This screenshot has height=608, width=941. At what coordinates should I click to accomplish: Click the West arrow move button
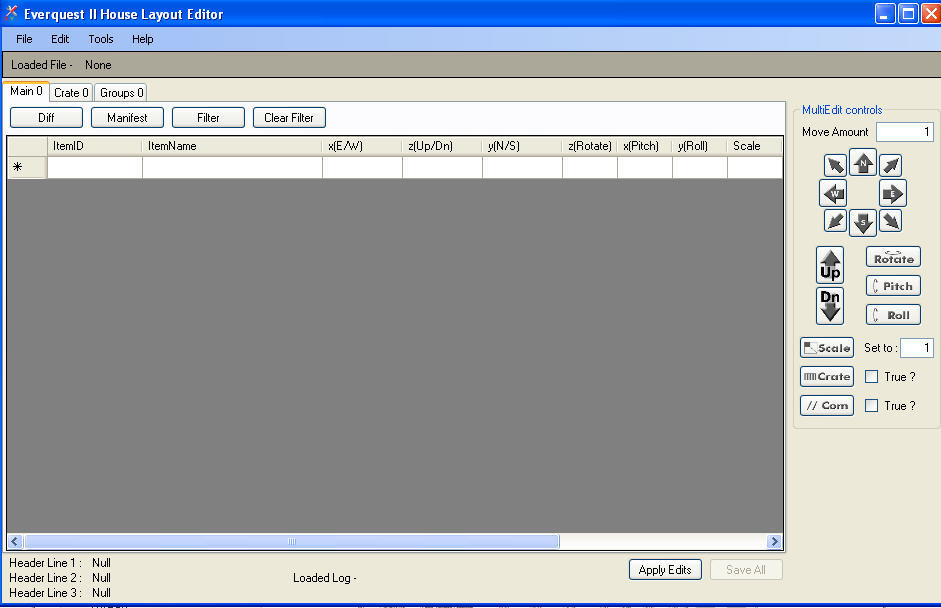coord(833,193)
